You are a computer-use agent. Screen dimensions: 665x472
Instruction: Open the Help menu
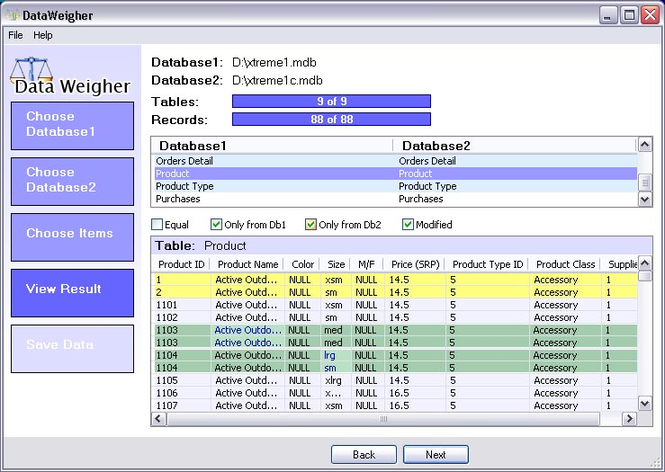point(43,35)
